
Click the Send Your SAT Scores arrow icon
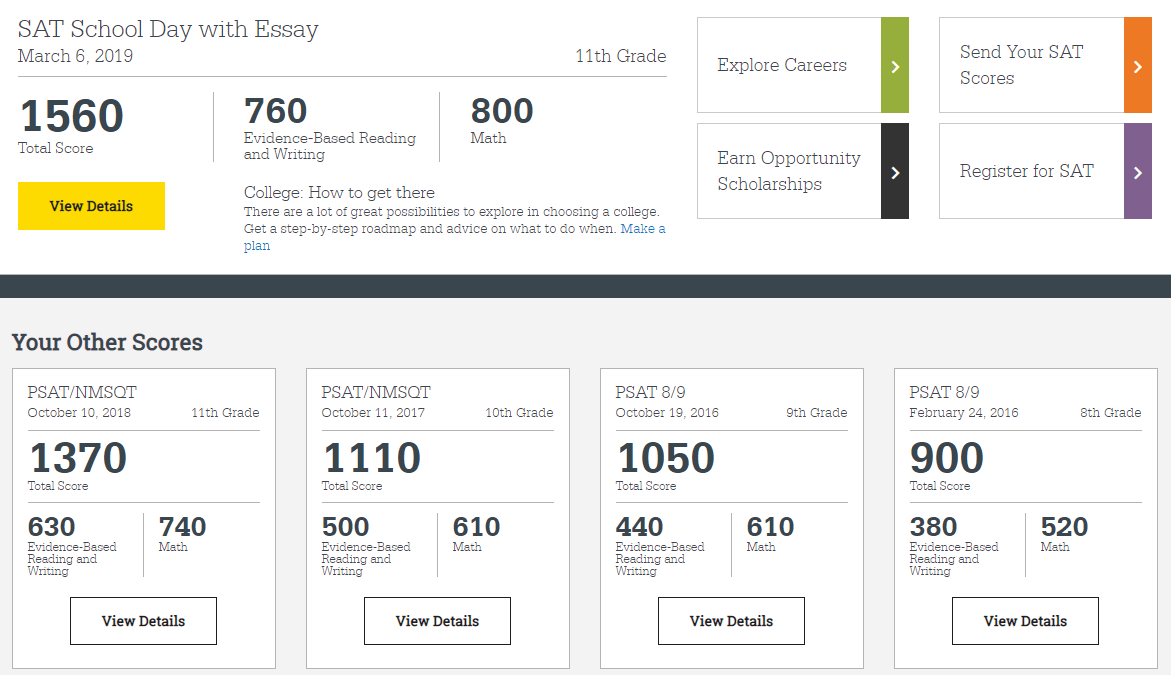tap(1138, 65)
